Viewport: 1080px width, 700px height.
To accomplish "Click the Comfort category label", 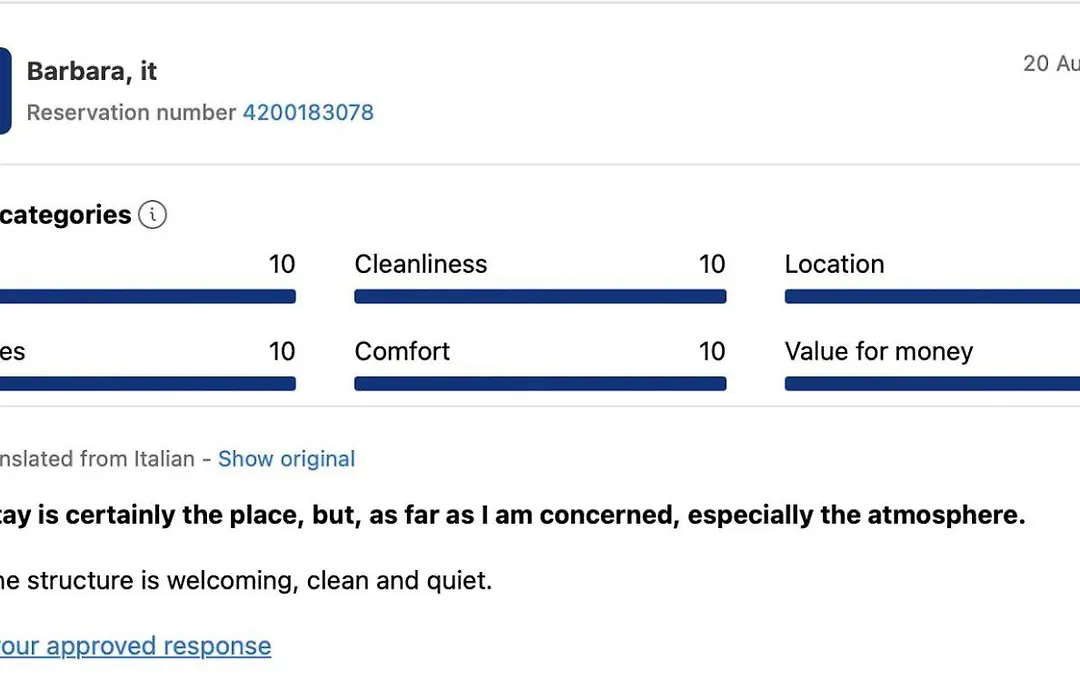I will coord(402,351).
